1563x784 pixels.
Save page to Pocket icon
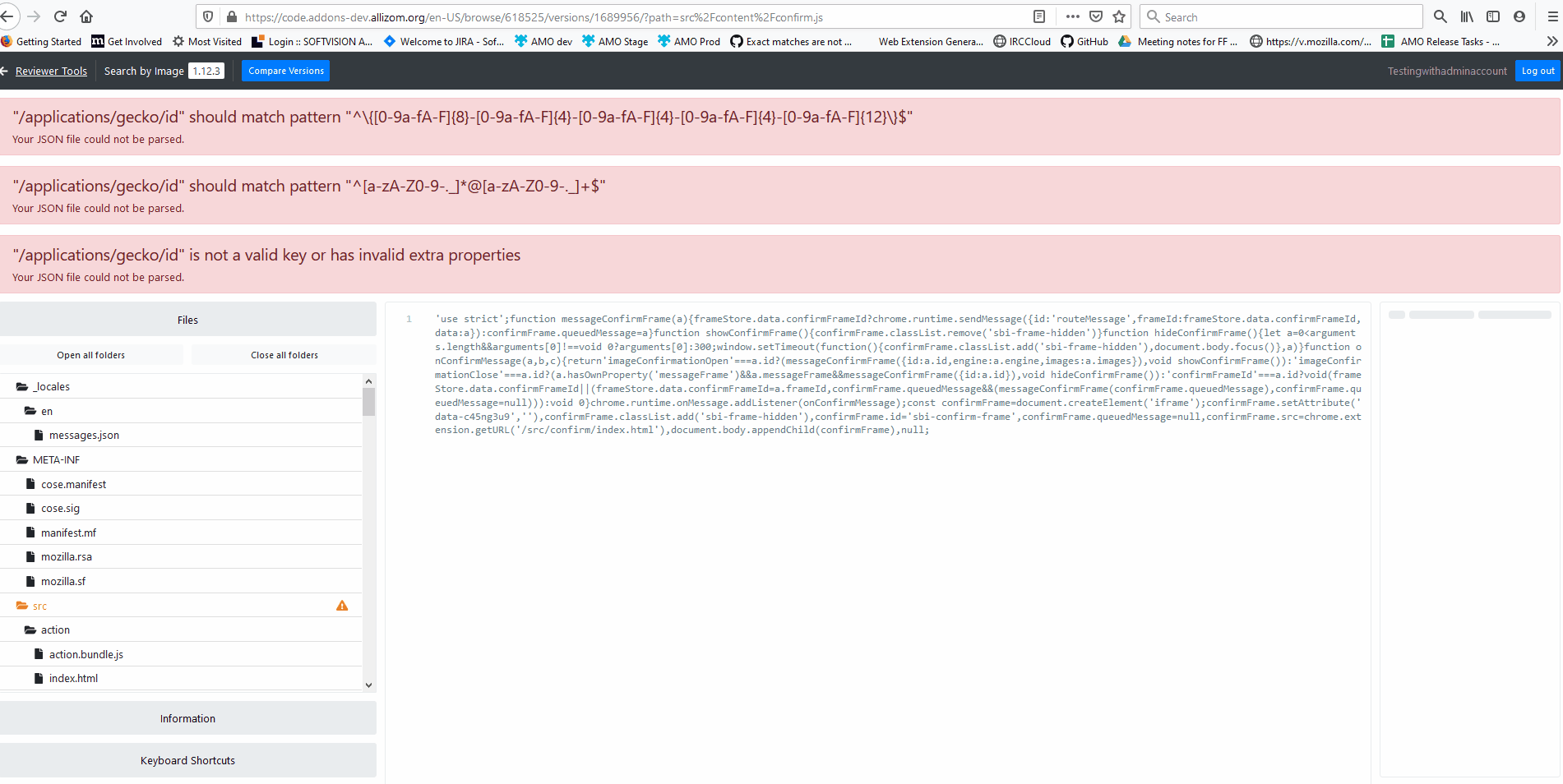(x=1096, y=16)
